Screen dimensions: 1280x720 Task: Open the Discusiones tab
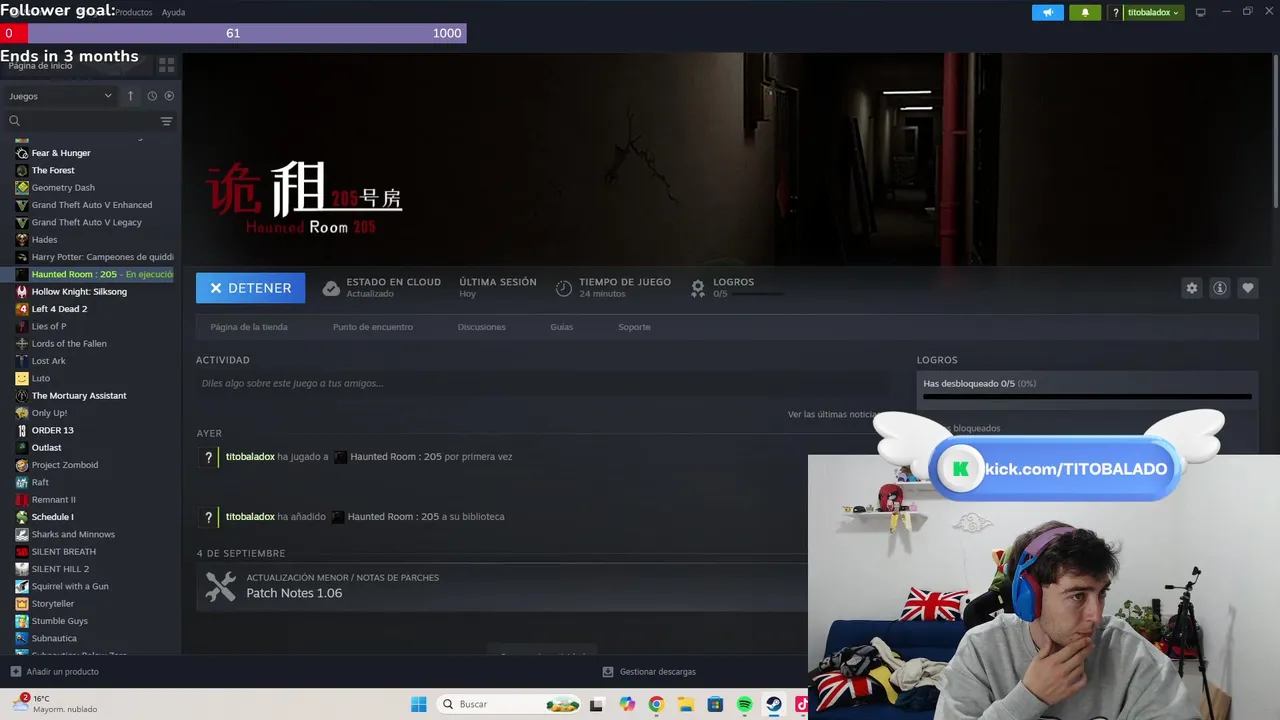pos(482,327)
